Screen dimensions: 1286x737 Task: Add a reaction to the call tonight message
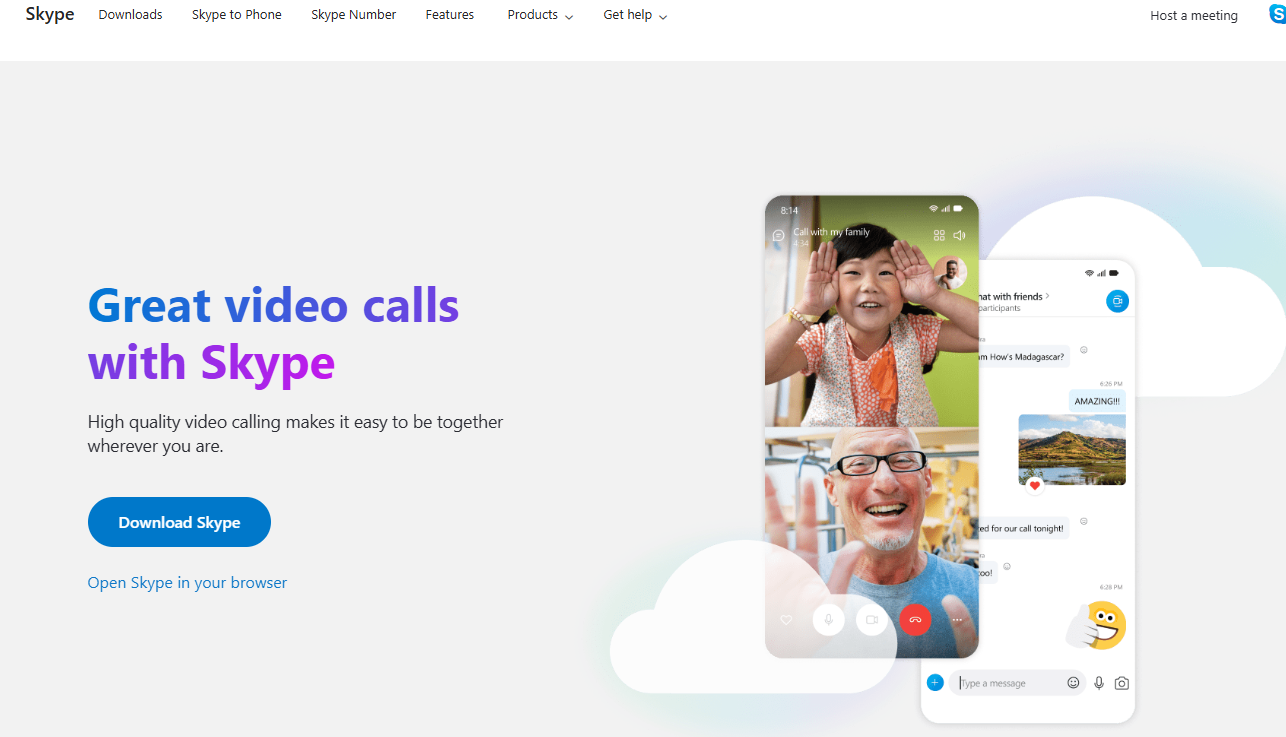(x=1084, y=522)
